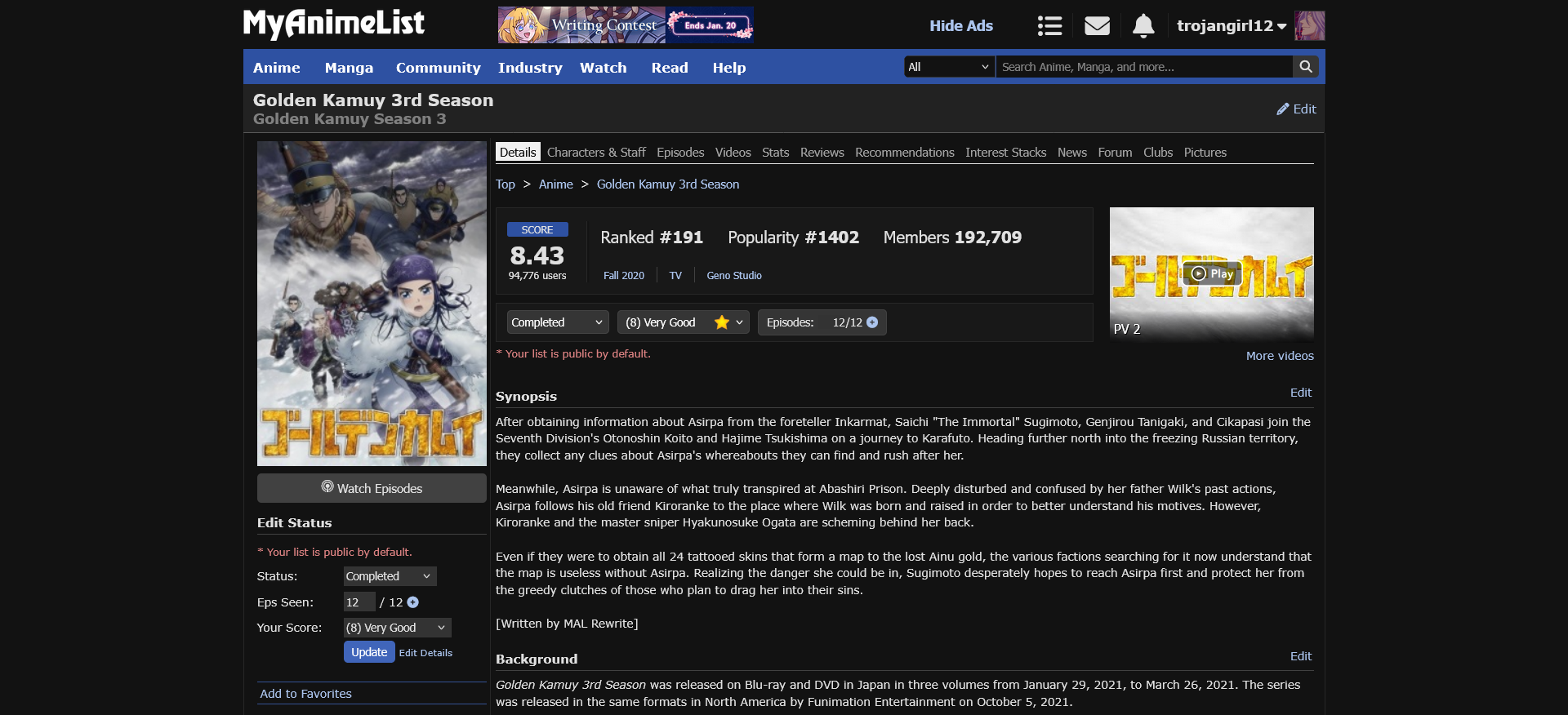Open the list menu icon in header
This screenshot has width=1568, height=715.
tap(1049, 26)
